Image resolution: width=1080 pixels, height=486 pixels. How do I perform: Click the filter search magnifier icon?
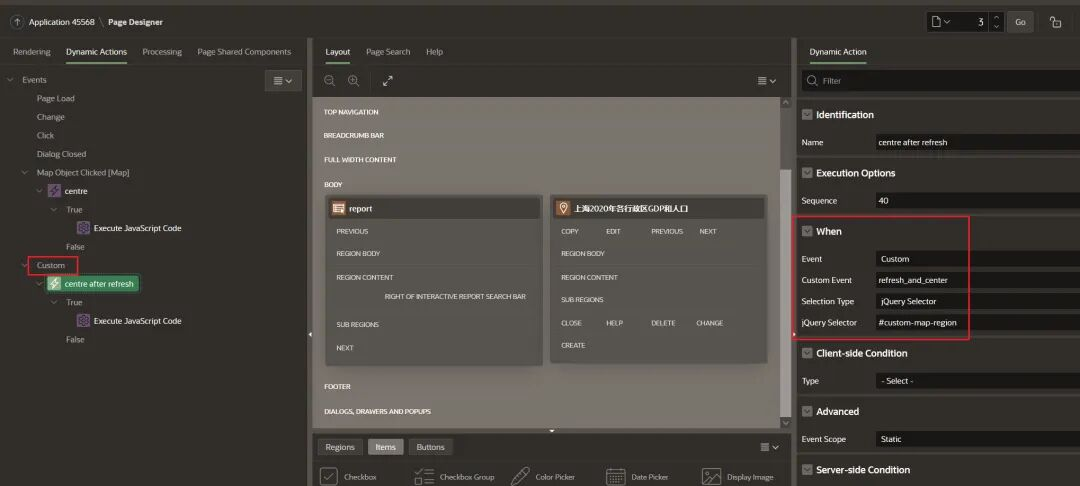pyautogui.click(x=813, y=81)
